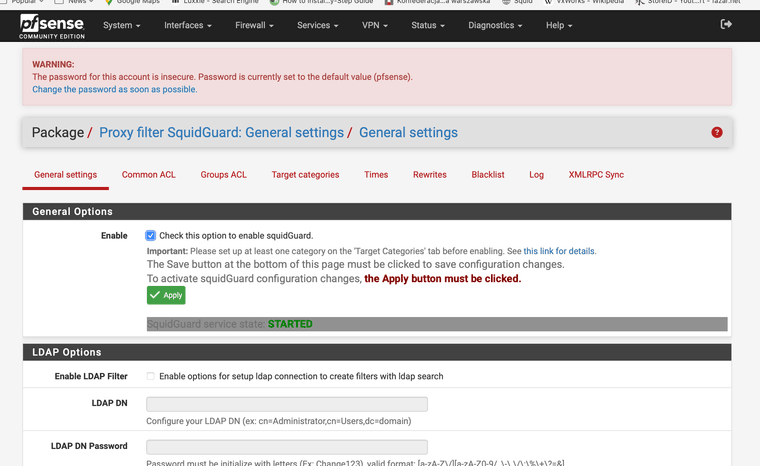The height and width of the screenshot is (466, 760).
Task: Click the logout icon in navbar
Action: (726, 24)
